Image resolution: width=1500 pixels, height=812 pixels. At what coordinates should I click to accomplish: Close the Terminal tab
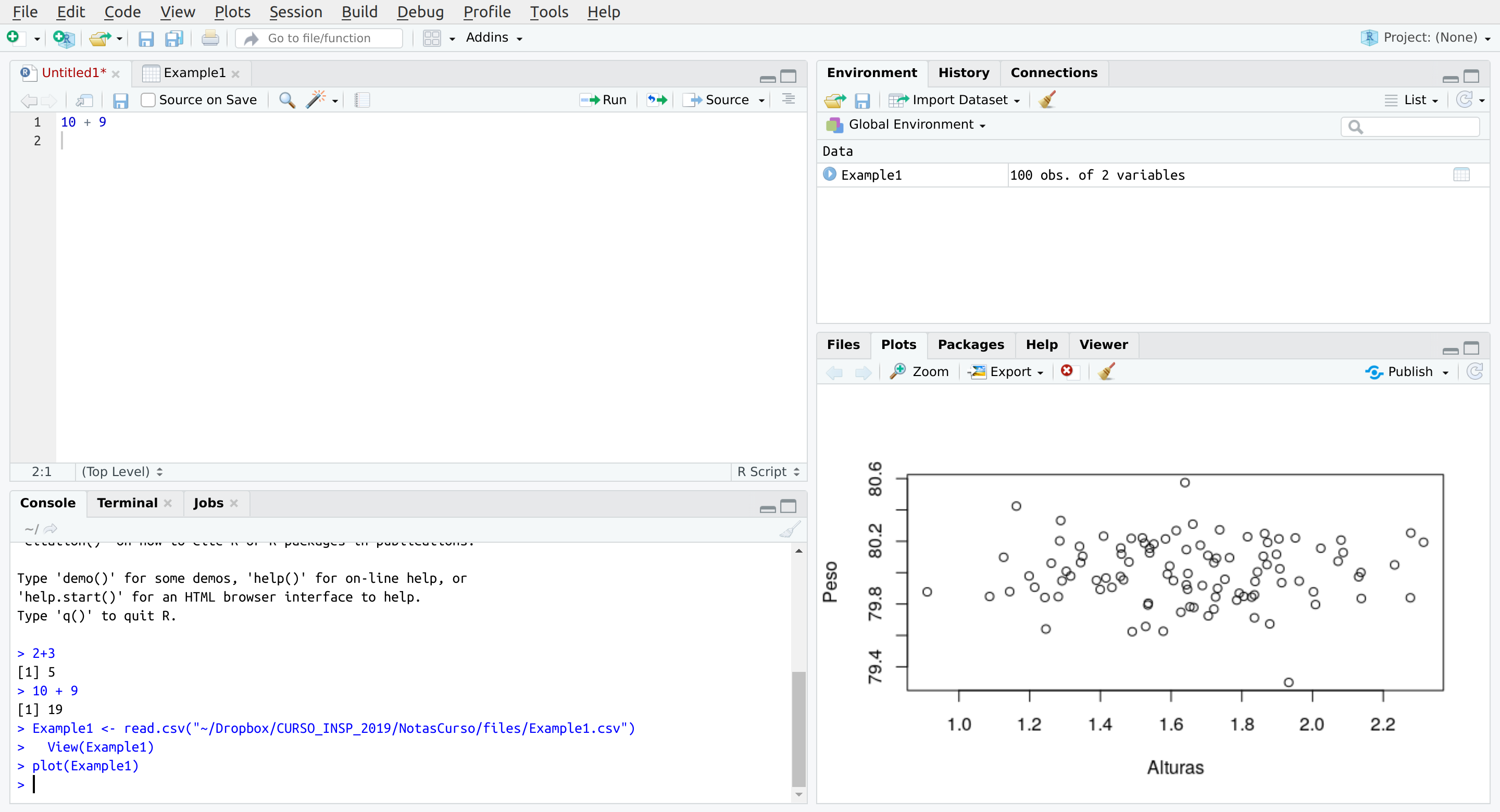168,503
